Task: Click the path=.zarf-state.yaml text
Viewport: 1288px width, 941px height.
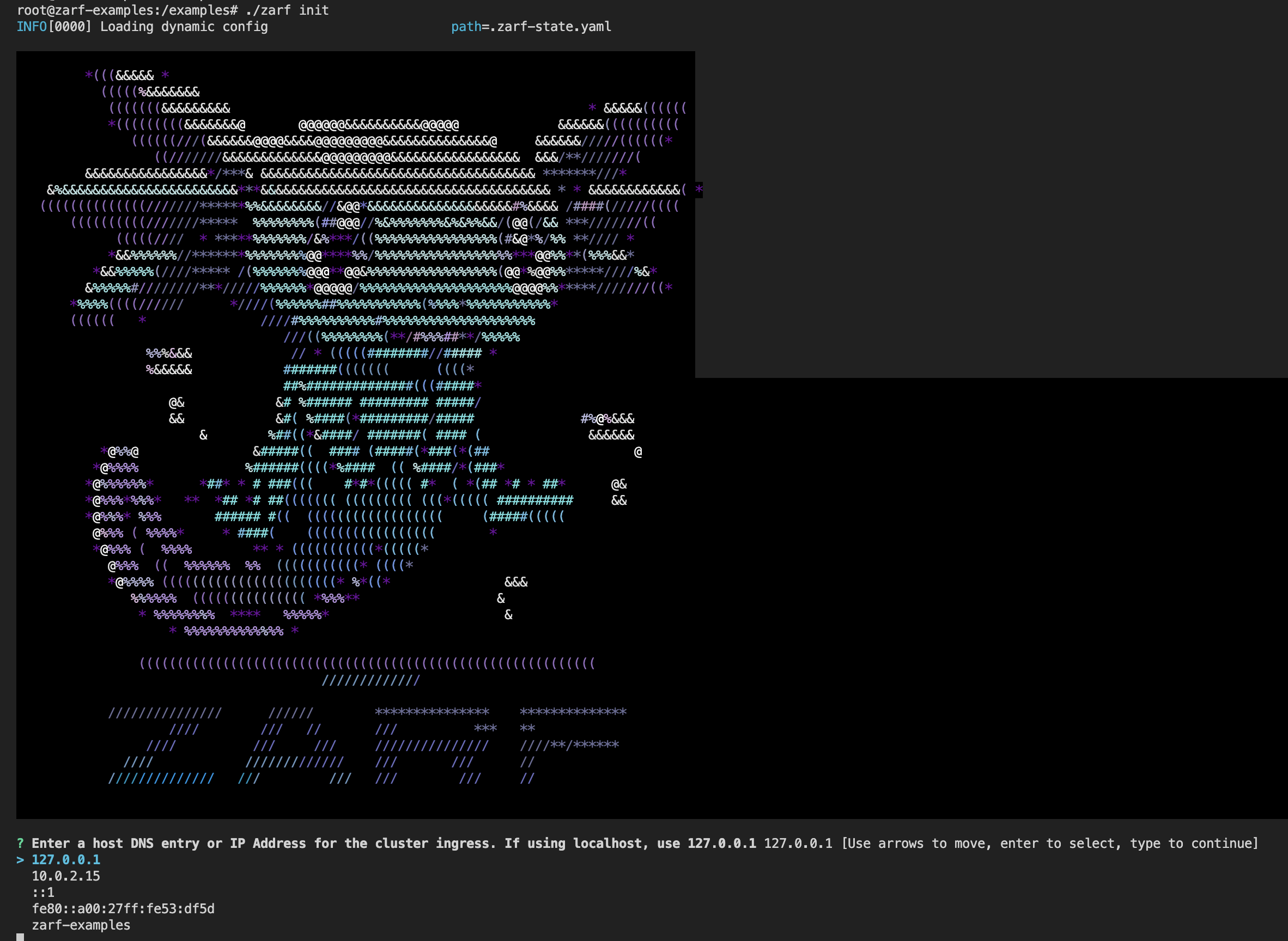Action: point(531,27)
